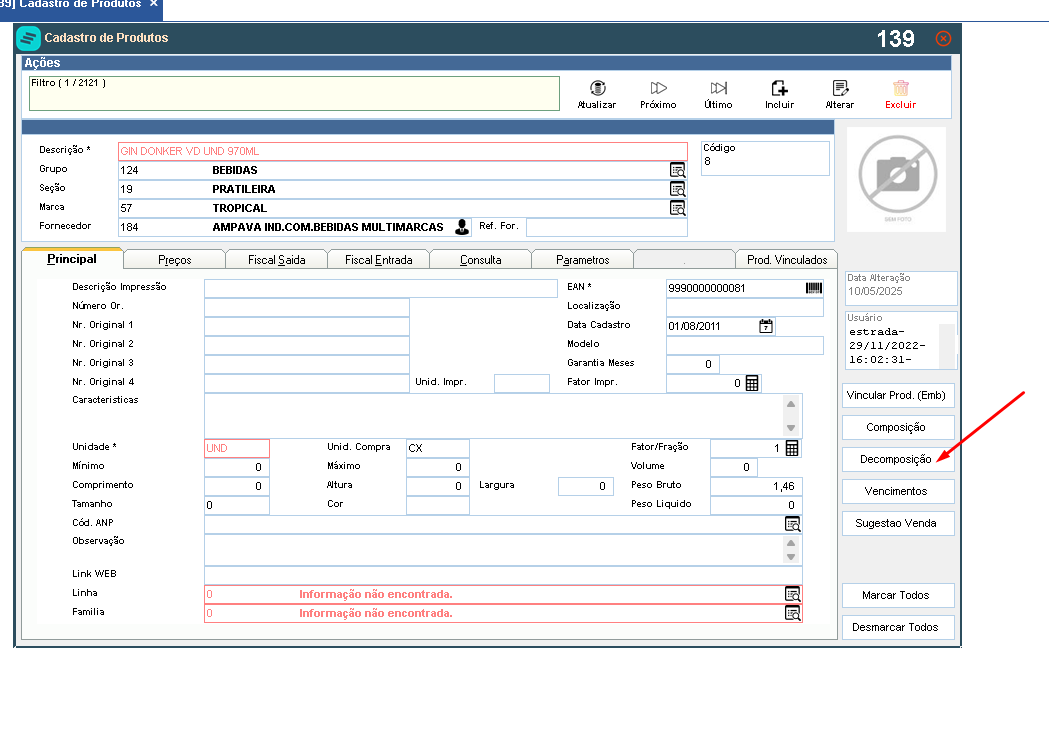
Task: Open the Parametros tab
Action: 583,260
